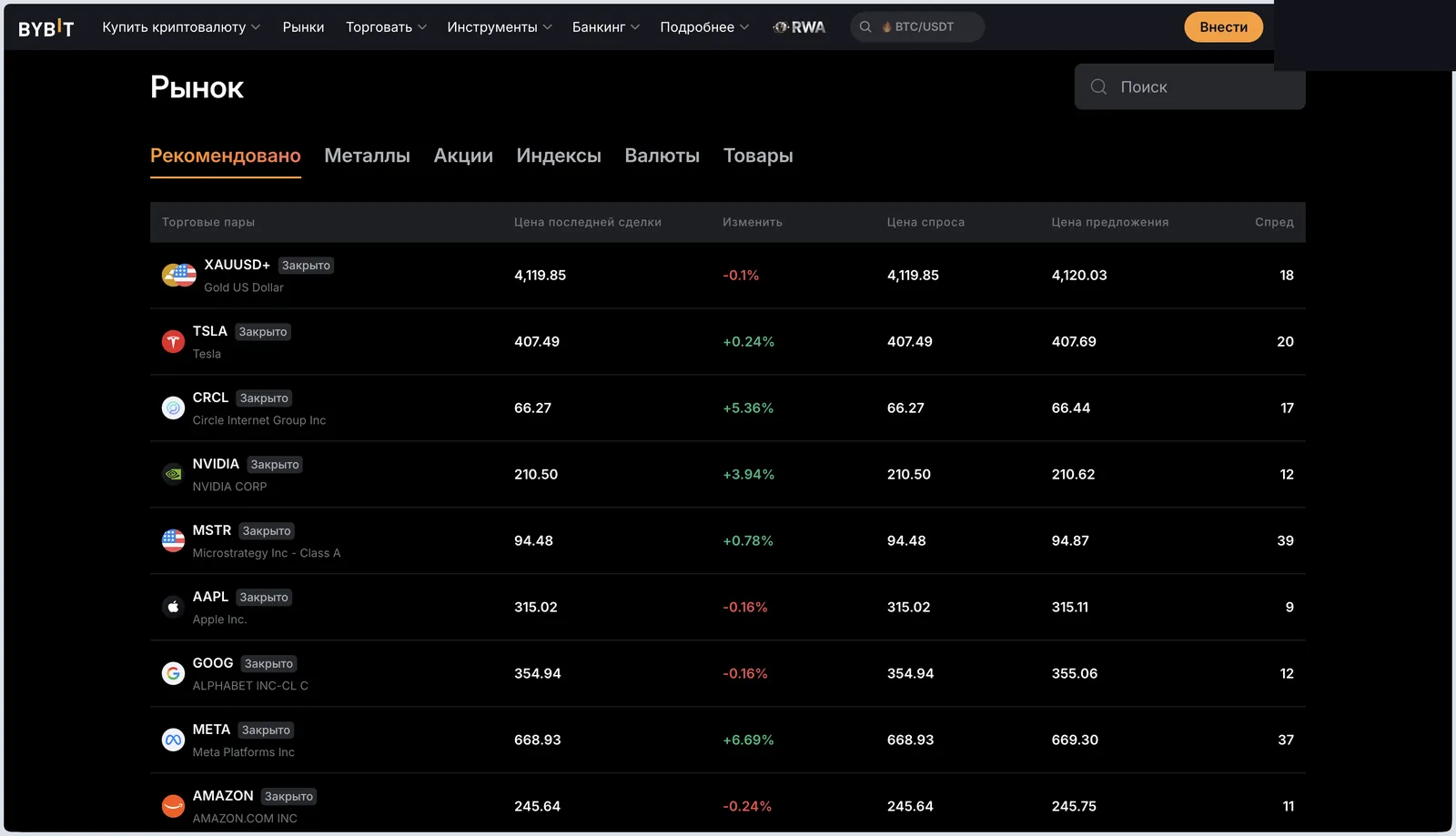Click the NVIDIA logo icon
The image size is (1456, 836).
click(173, 474)
